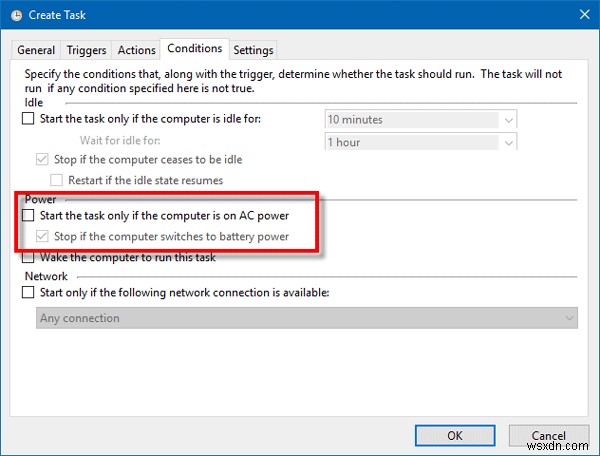
Task: Click the Power section heading
Action: [x=40, y=199]
